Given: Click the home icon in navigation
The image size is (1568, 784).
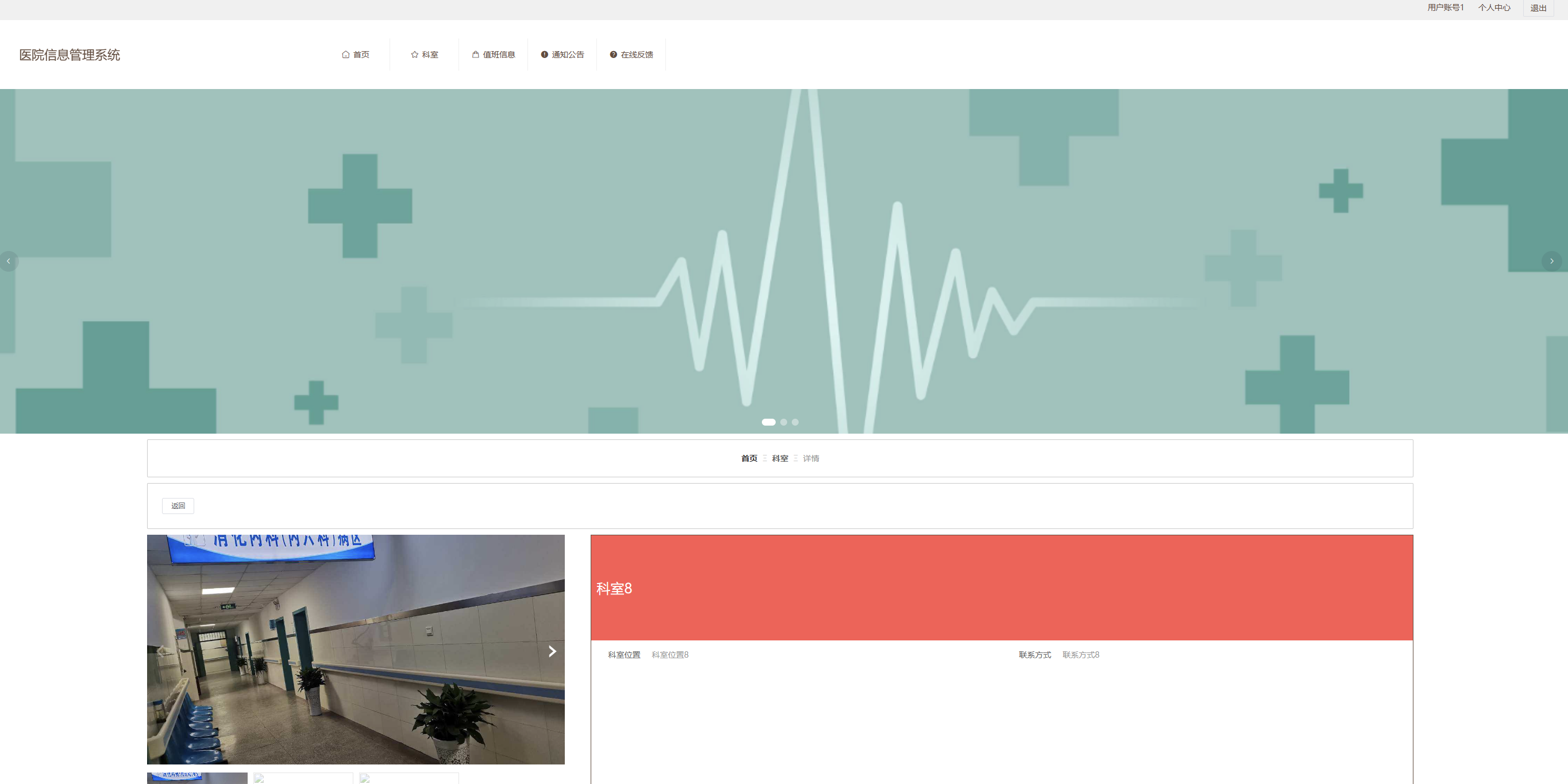Looking at the screenshot, I should [346, 55].
